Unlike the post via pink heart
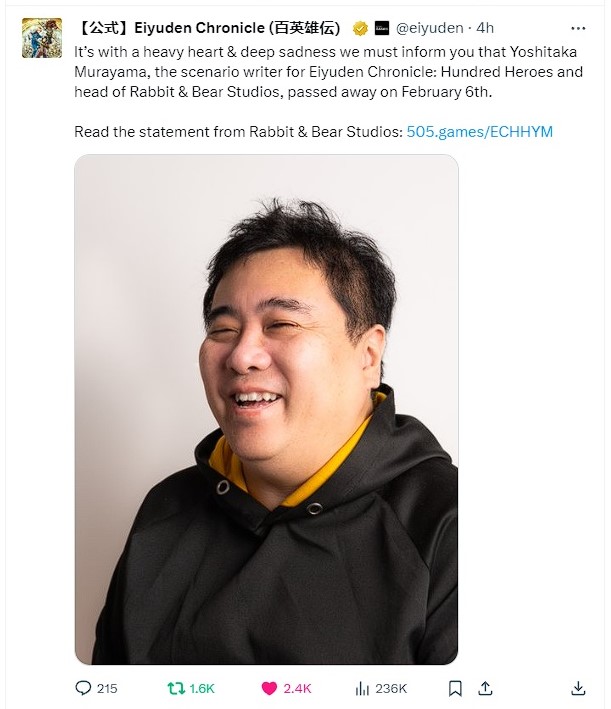Screen dimensions: 611x709 pyautogui.click(x=269, y=688)
